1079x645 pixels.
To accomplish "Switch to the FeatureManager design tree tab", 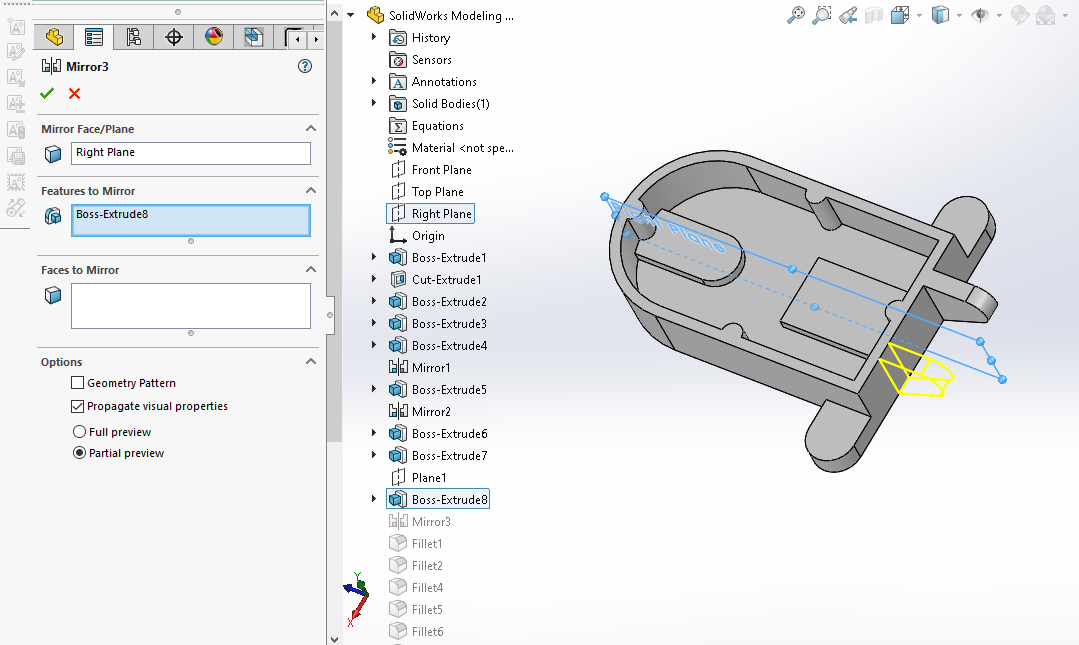I will click(x=54, y=38).
